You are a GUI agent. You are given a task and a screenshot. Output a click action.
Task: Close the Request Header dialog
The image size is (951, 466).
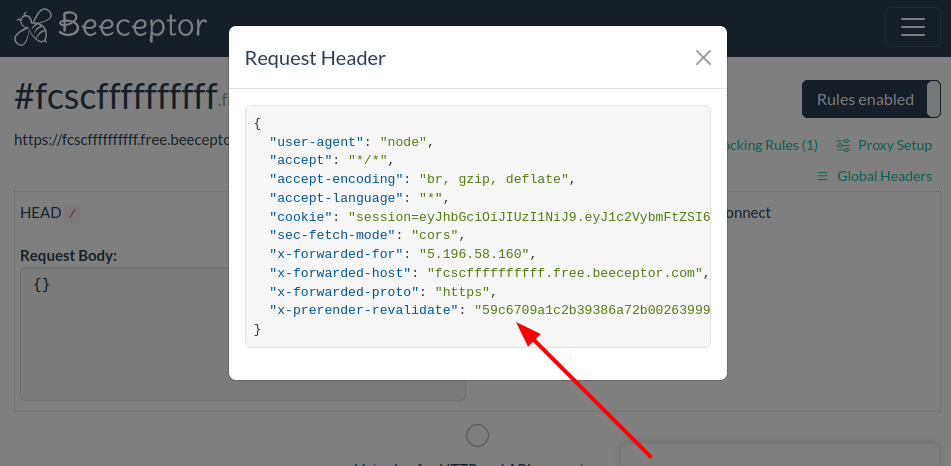click(703, 58)
